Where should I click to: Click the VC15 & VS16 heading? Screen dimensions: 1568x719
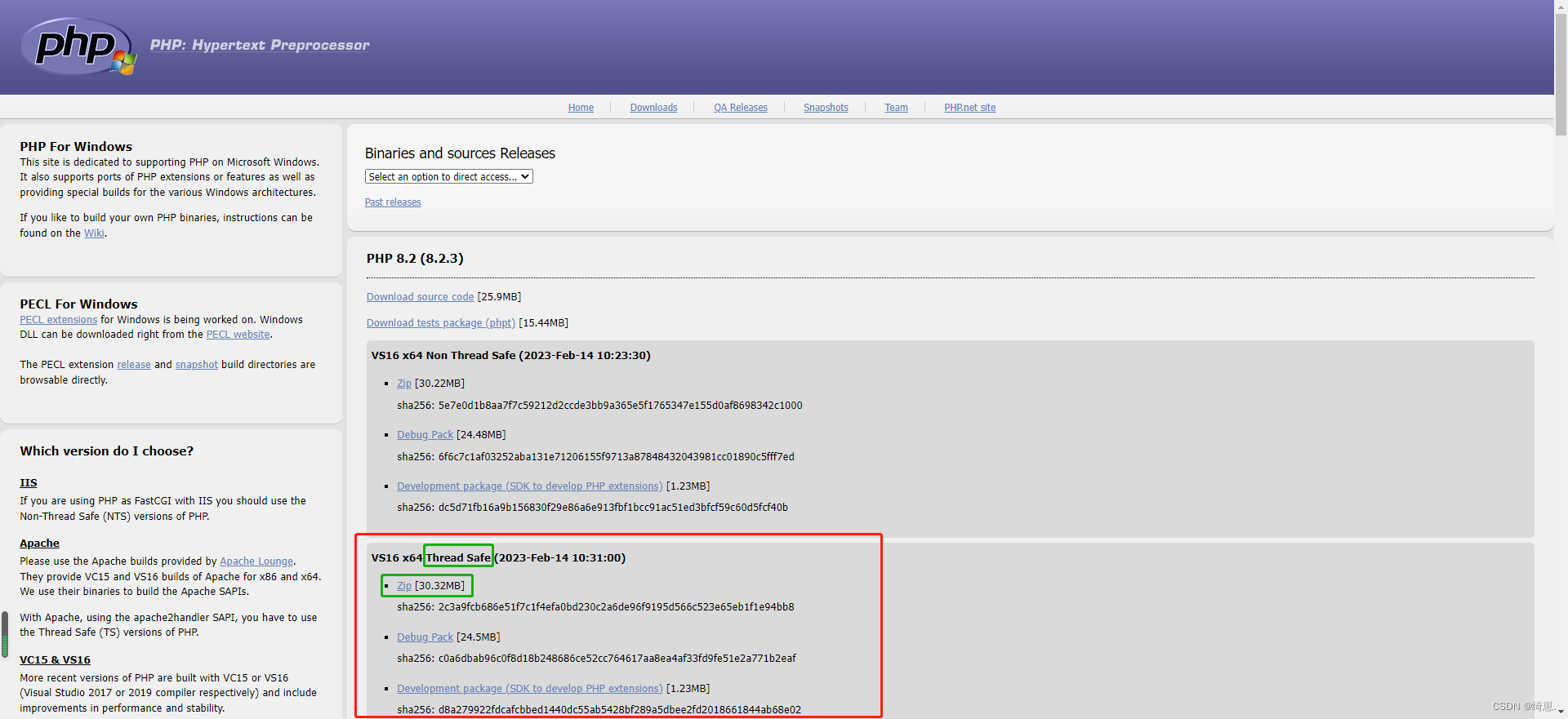click(56, 660)
